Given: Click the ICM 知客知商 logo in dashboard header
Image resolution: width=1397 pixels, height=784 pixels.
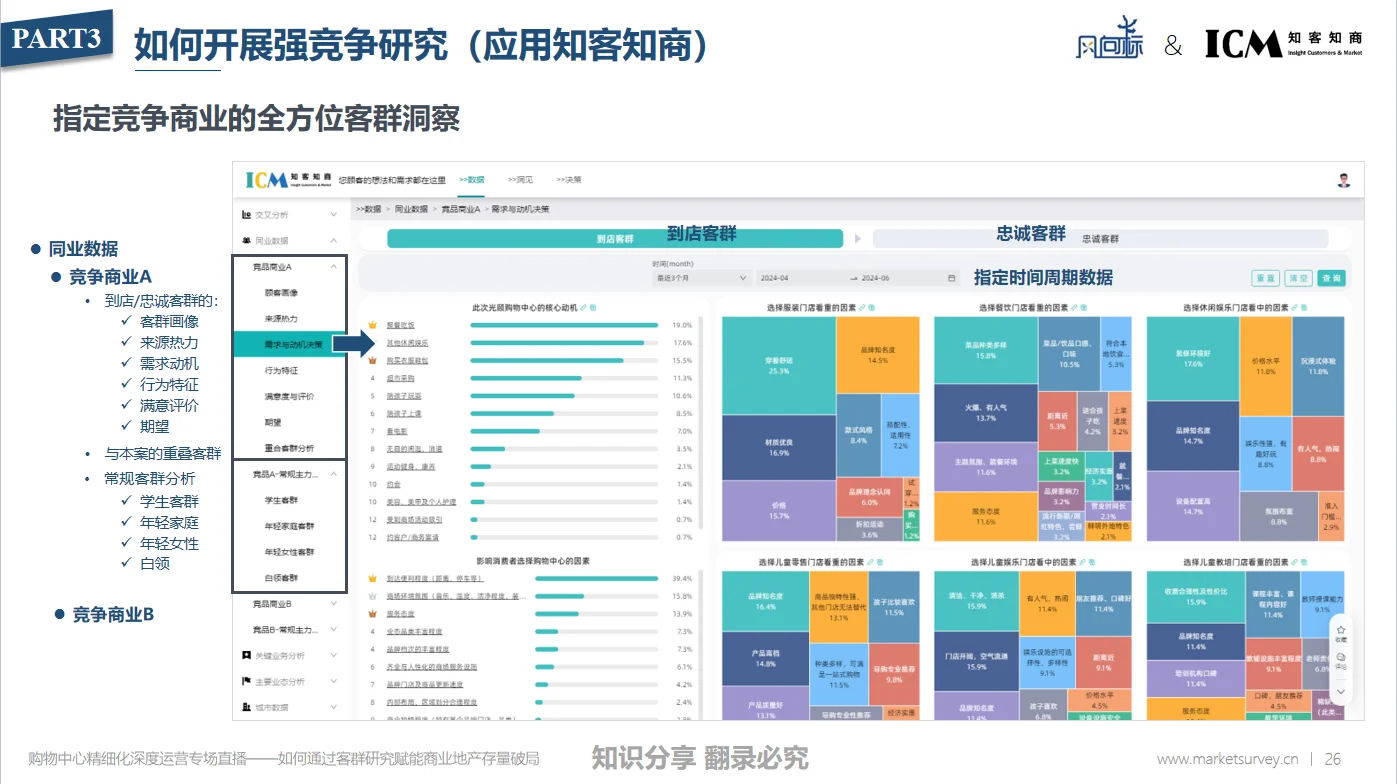Looking at the screenshot, I should pos(289,180).
